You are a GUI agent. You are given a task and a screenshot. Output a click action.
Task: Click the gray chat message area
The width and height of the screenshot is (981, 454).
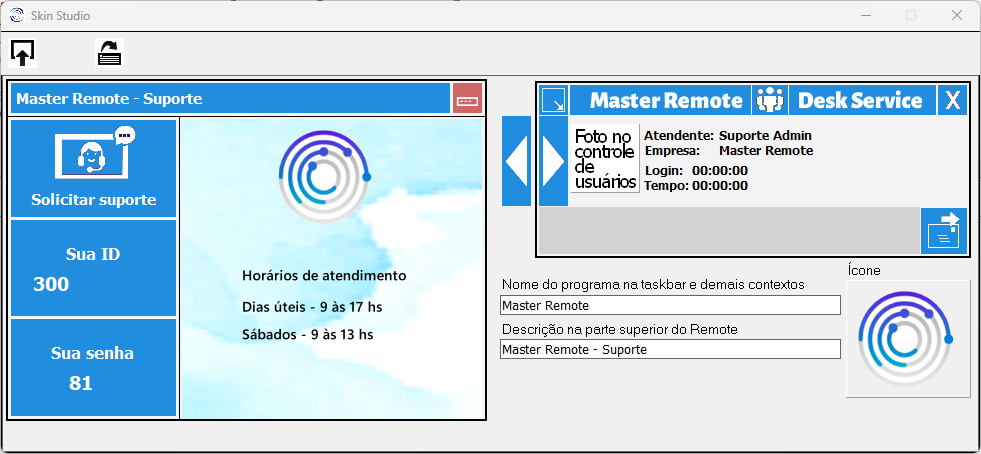(x=728, y=231)
